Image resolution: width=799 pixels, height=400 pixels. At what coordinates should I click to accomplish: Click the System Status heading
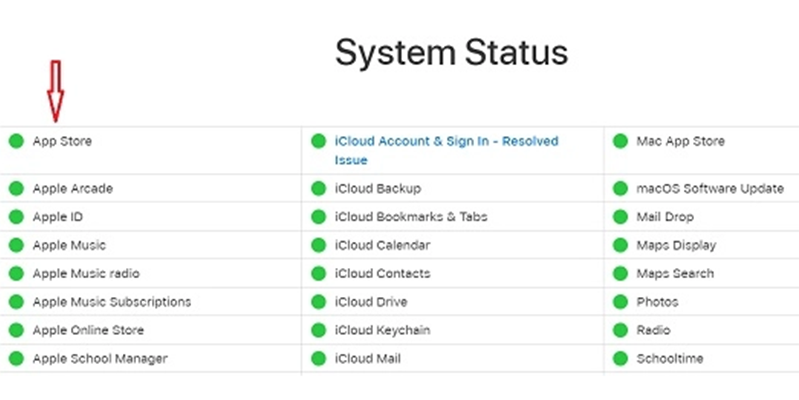point(451,53)
